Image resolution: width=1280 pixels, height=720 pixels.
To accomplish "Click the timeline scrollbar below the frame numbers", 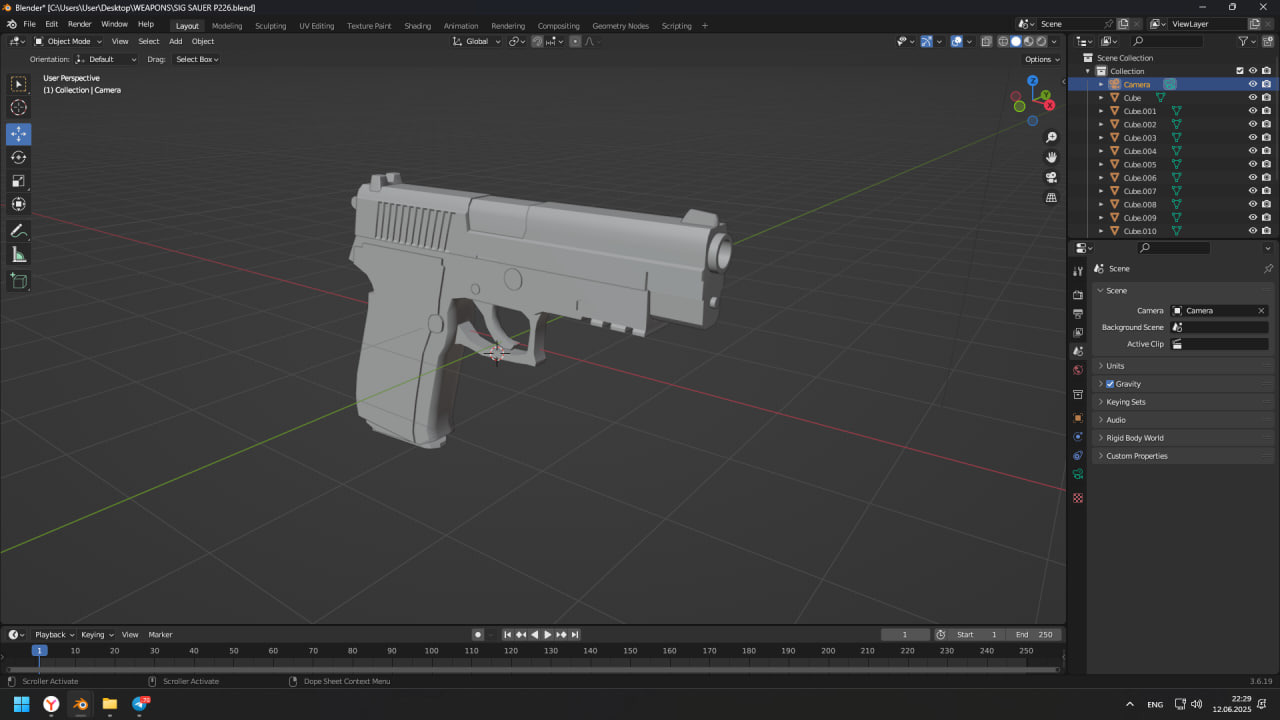I will pyautogui.click(x=532, y=669).
